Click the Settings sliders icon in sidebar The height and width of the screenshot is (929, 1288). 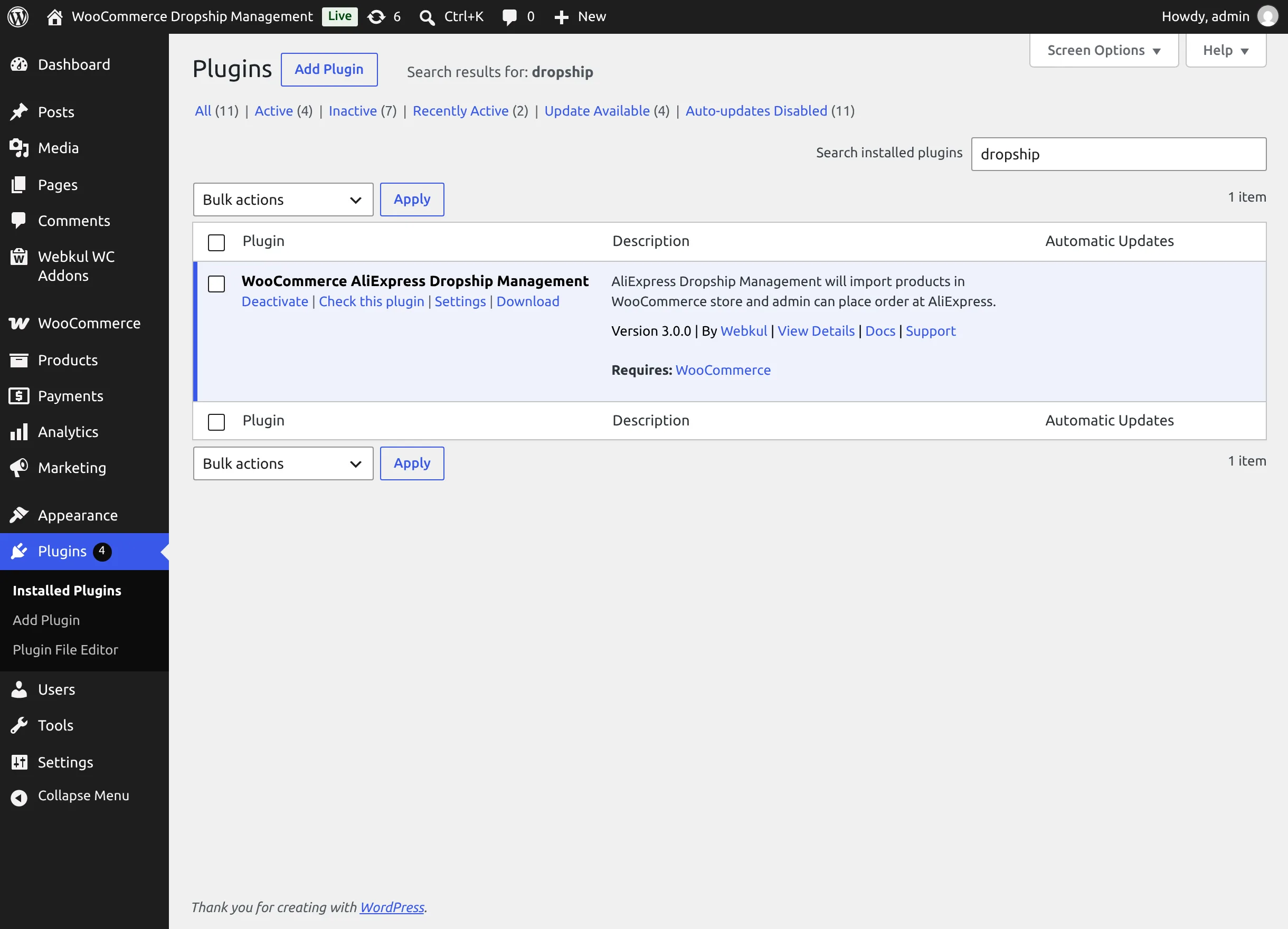(x=19, y=762)
